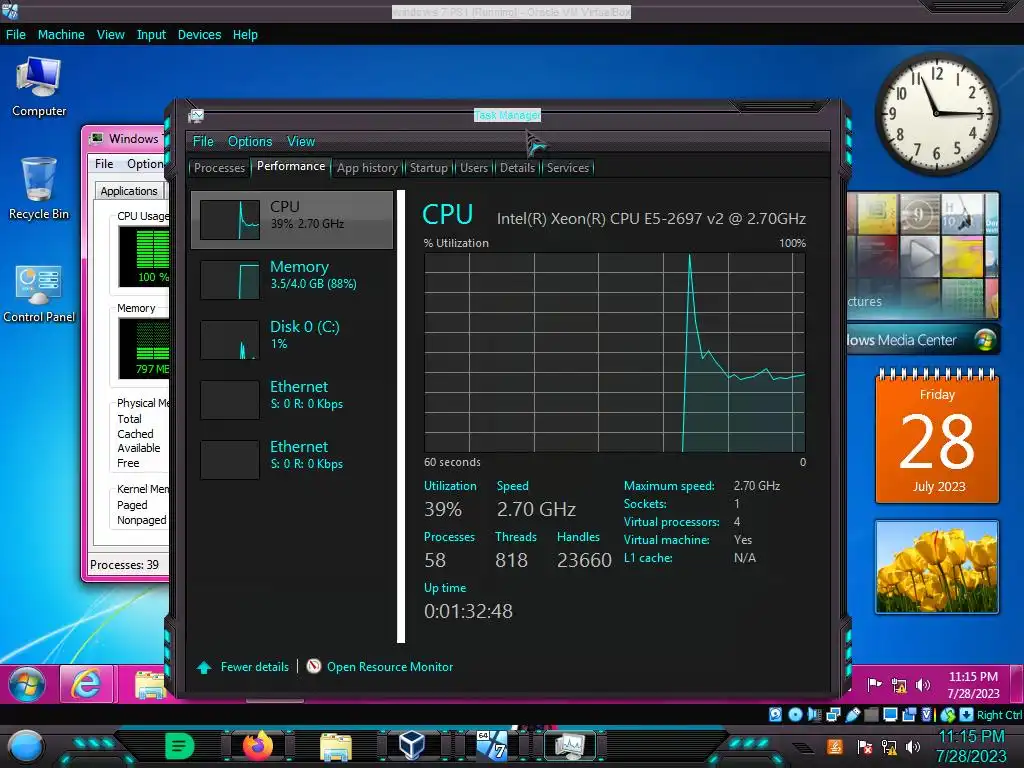Image resolution: width=1024 pixels, height=768 pixels.
Task: Open the VirtualBox View menu
Action: click(x=110, y=35)
